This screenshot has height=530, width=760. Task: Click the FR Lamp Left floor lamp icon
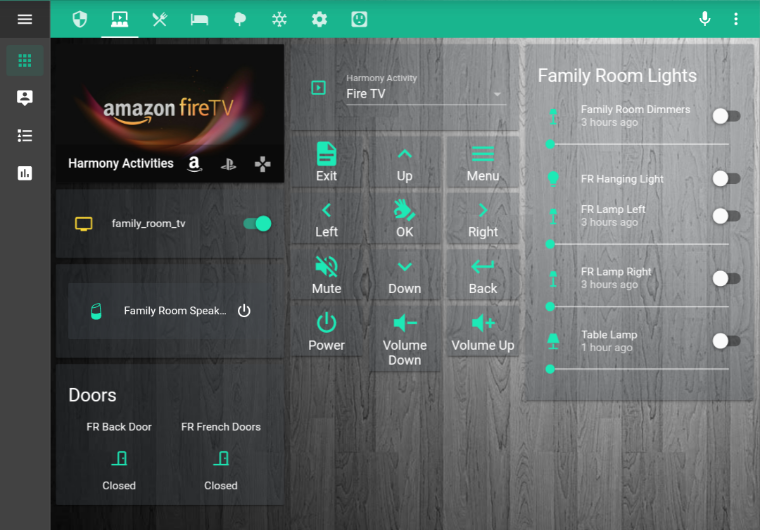pos(553,216)
